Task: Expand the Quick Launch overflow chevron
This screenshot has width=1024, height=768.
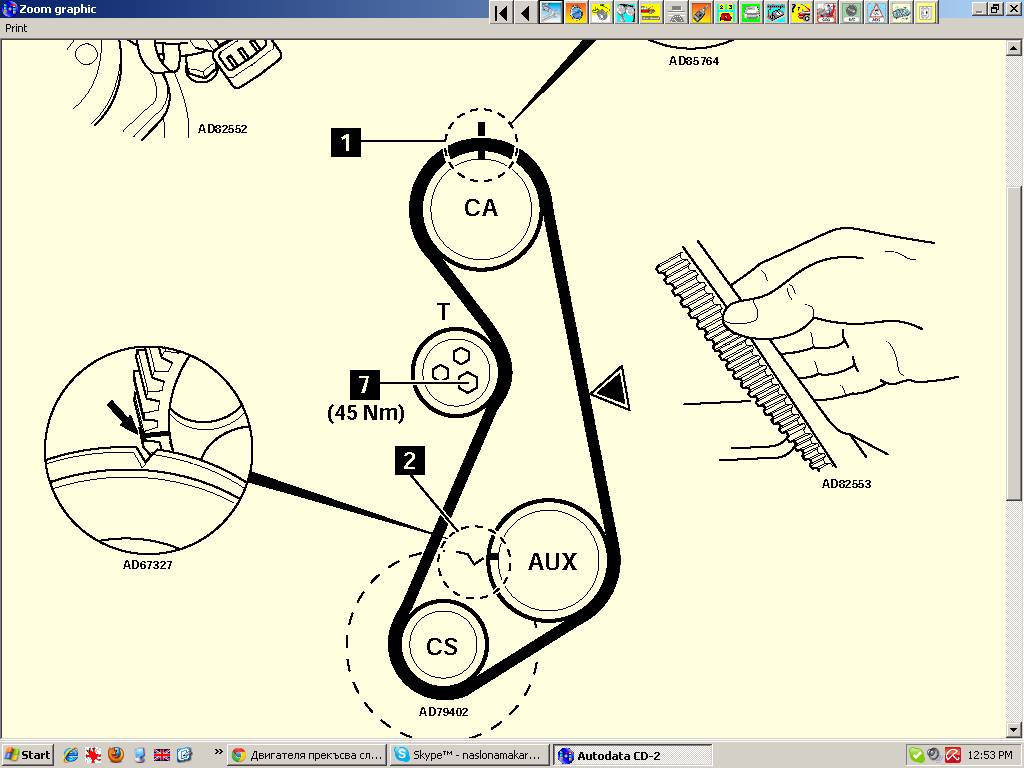Action: coord(218,751)
